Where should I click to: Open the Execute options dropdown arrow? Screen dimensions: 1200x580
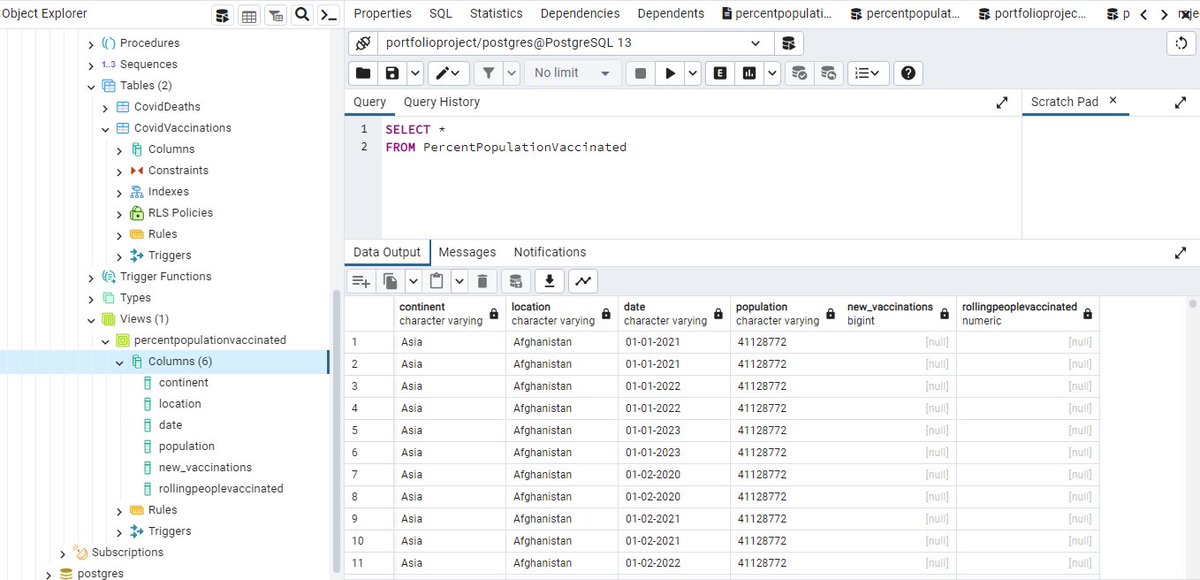[x=693, y=73]
